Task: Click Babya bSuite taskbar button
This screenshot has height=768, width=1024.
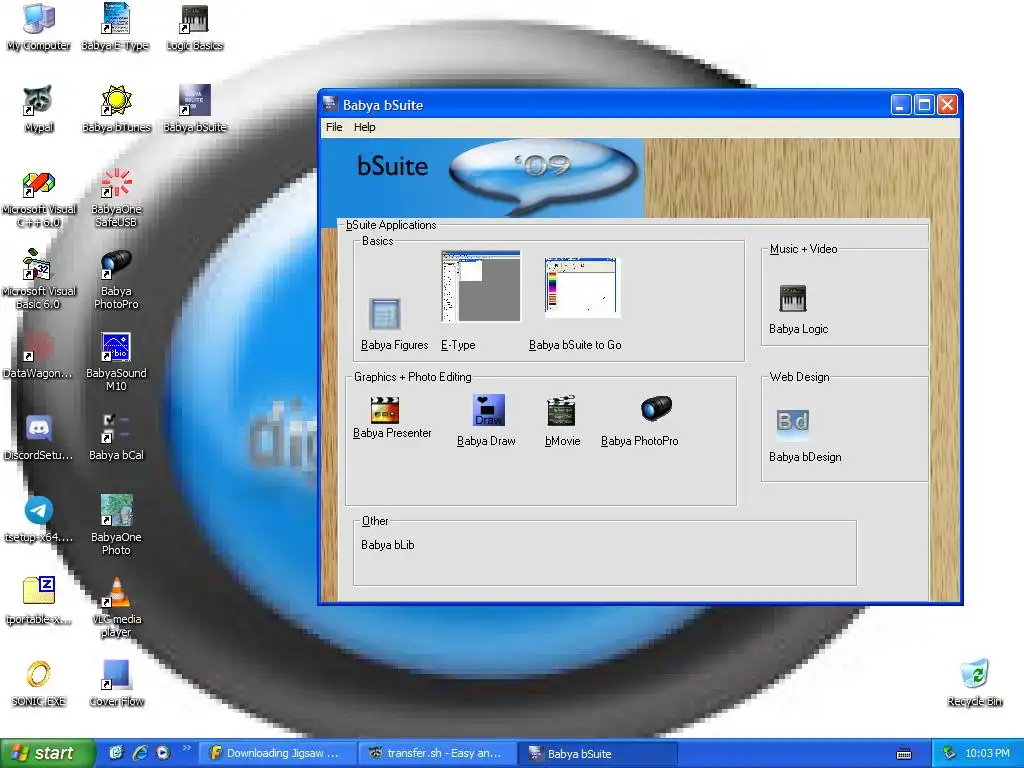Action: coord(598,753)
